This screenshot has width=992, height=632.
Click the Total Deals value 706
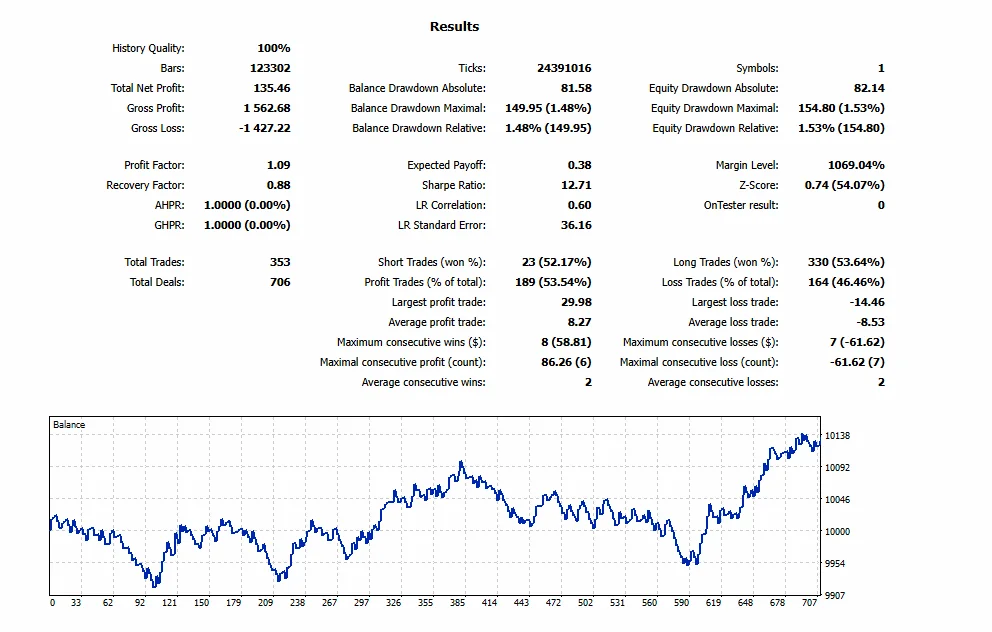coord(280,282)
